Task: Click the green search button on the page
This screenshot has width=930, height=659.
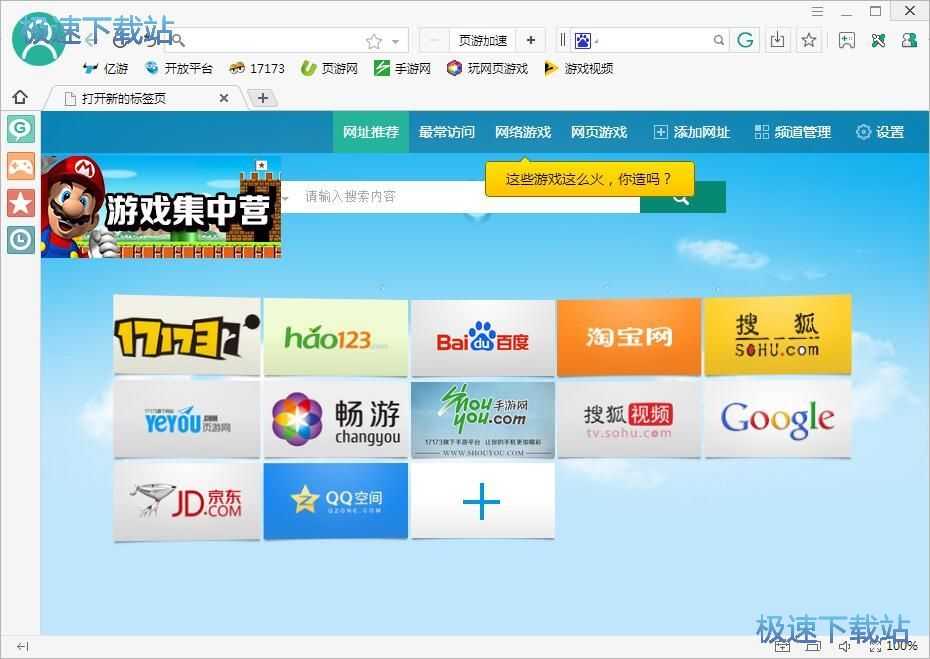Action: coord(682,197)
